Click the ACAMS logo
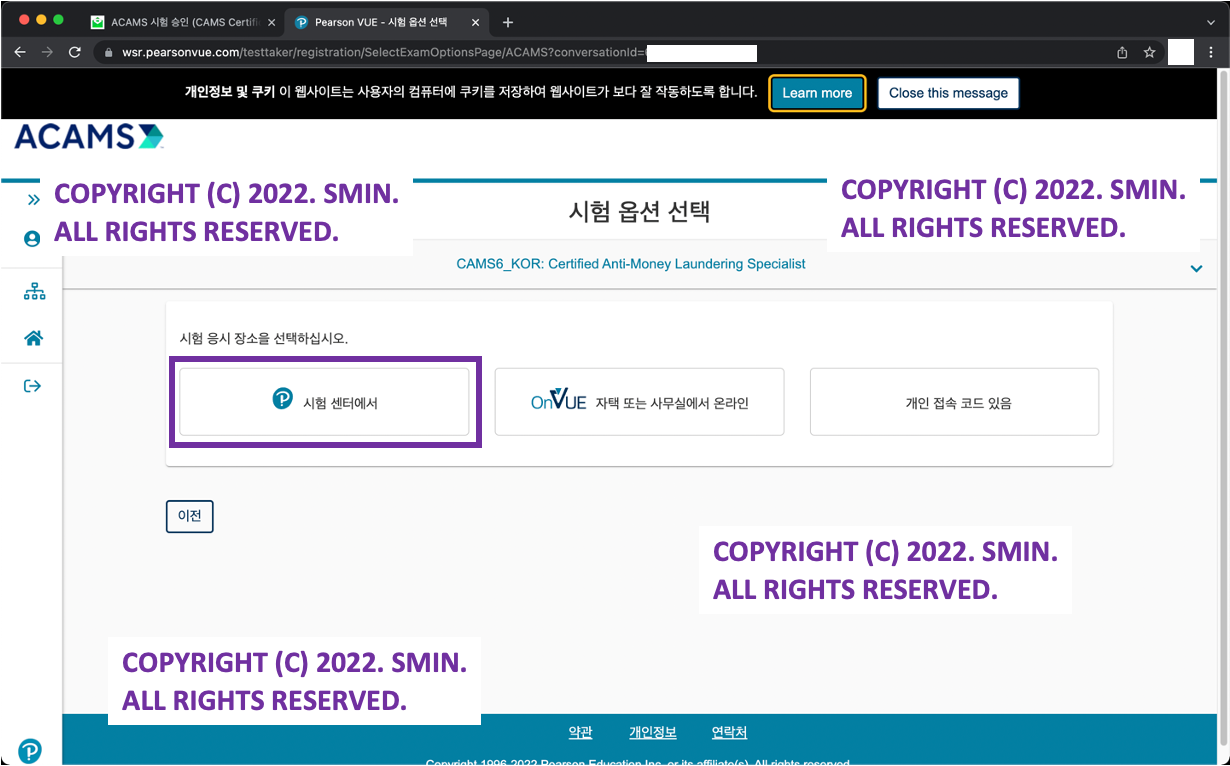Viewport: 1230px width, 766px height. pos(89,137)
